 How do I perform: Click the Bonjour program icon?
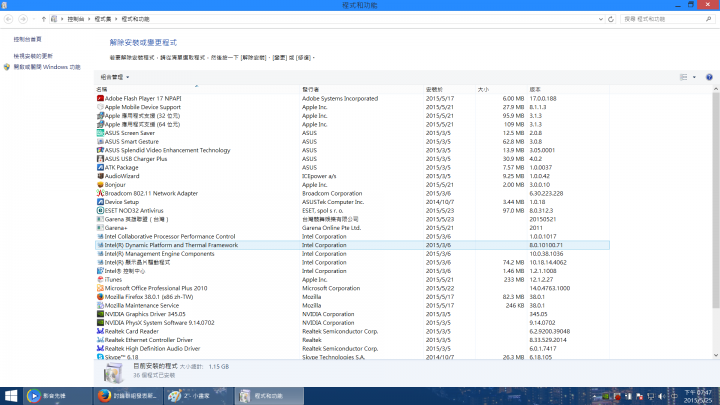100,185
